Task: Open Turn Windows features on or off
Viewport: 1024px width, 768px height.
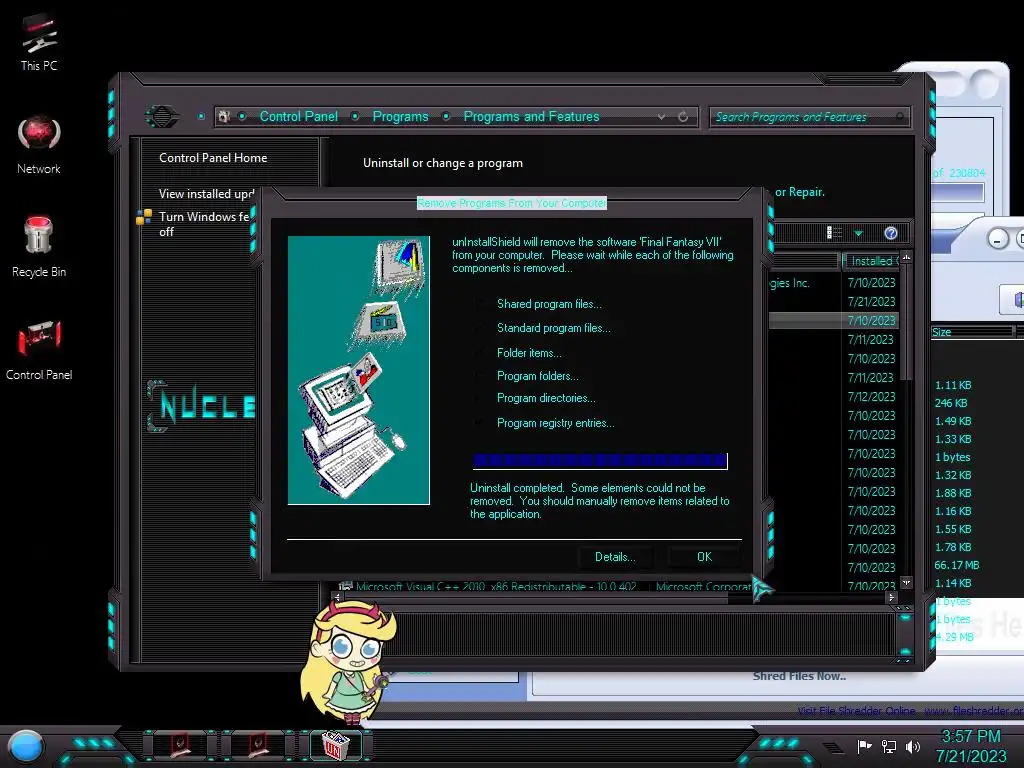Action: (x=203, y=224)
